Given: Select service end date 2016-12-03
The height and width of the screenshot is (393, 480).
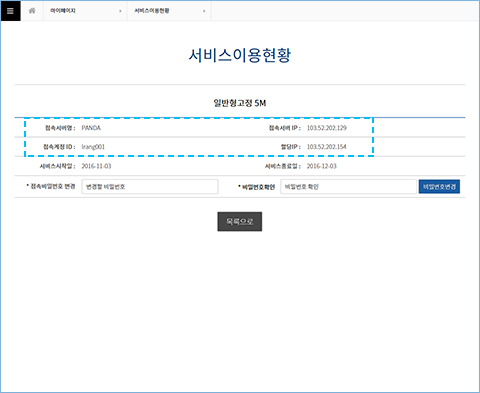Looking at the screenshot, I should [x=322, y=166].
